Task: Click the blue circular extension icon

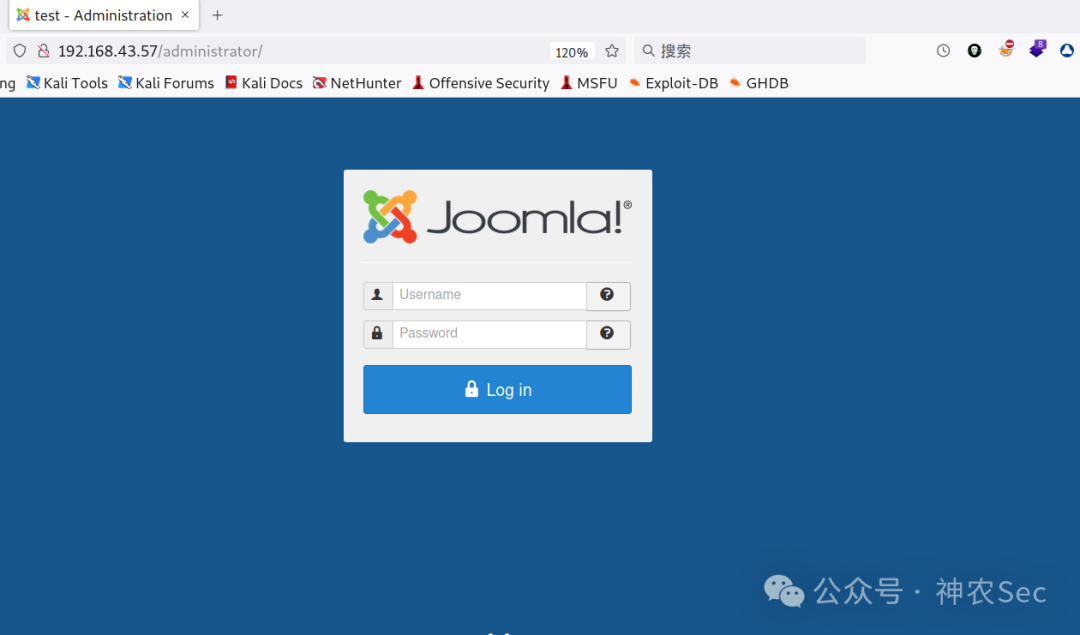Action: click(1067, 51)
